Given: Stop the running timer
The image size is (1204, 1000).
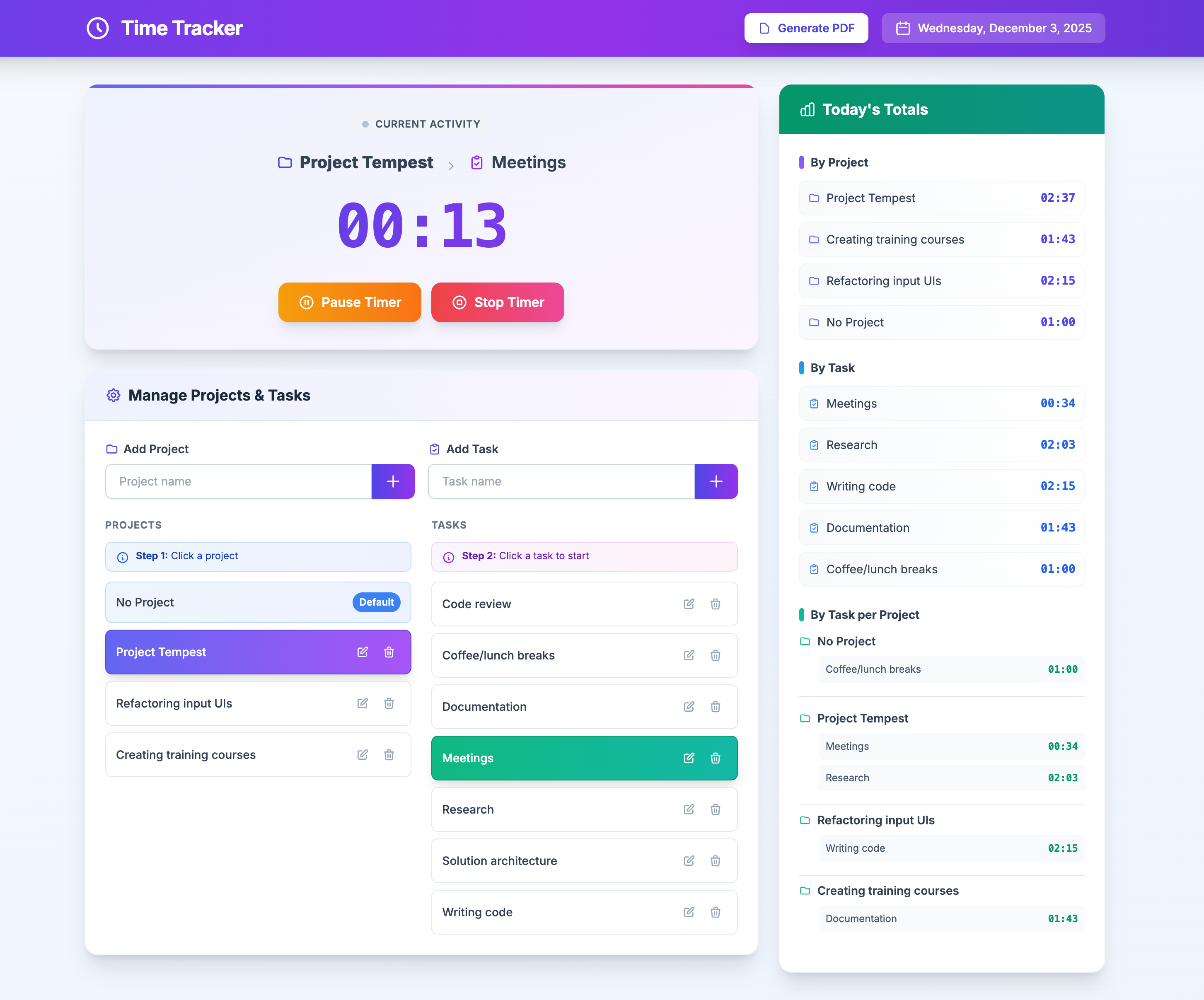Looking at the screenshot, I should [x=497, y=302].
